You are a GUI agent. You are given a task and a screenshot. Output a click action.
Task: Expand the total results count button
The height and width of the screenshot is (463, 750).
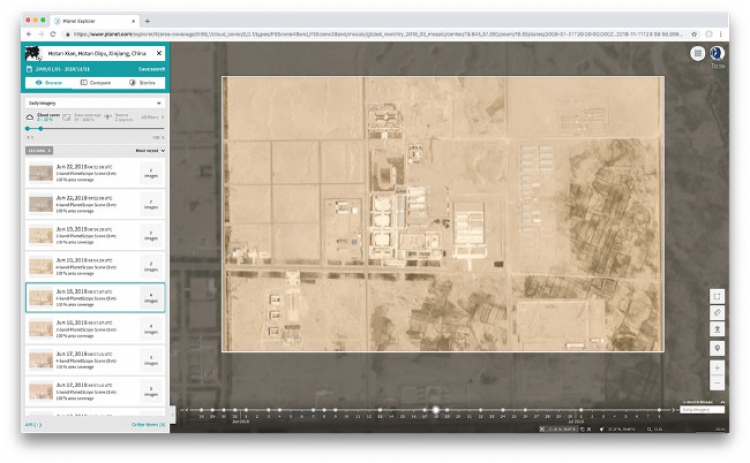(39, 151)
